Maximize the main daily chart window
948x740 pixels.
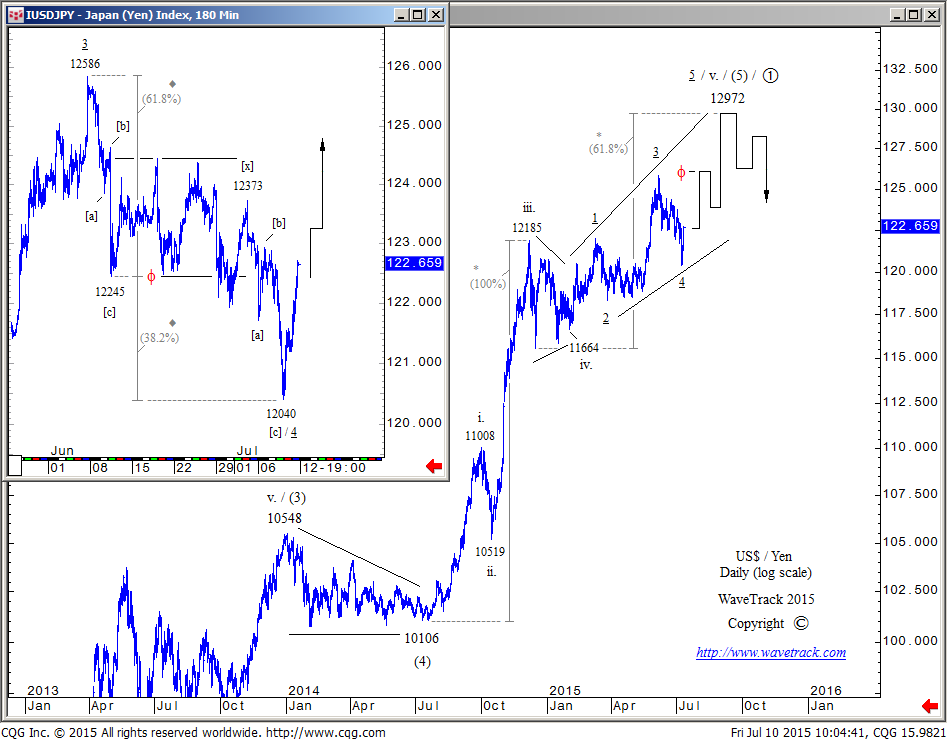[x=916, y=15]
